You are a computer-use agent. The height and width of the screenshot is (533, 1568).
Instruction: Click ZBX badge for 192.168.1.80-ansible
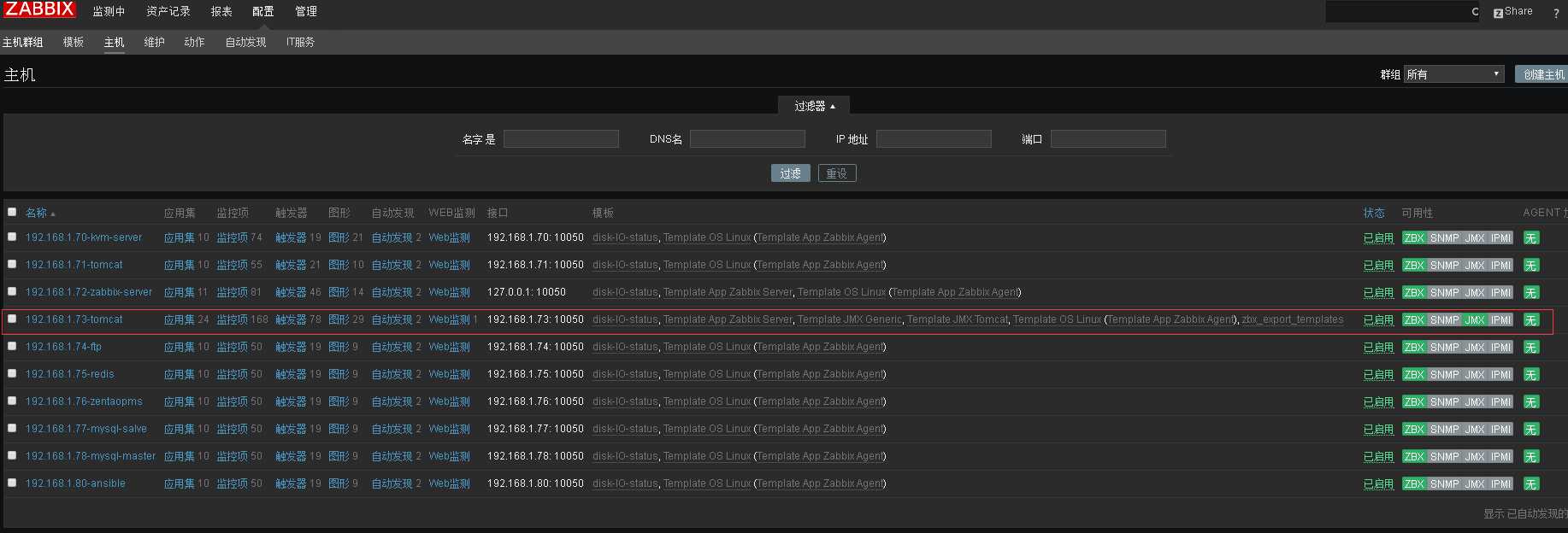tap(1414, 484)
